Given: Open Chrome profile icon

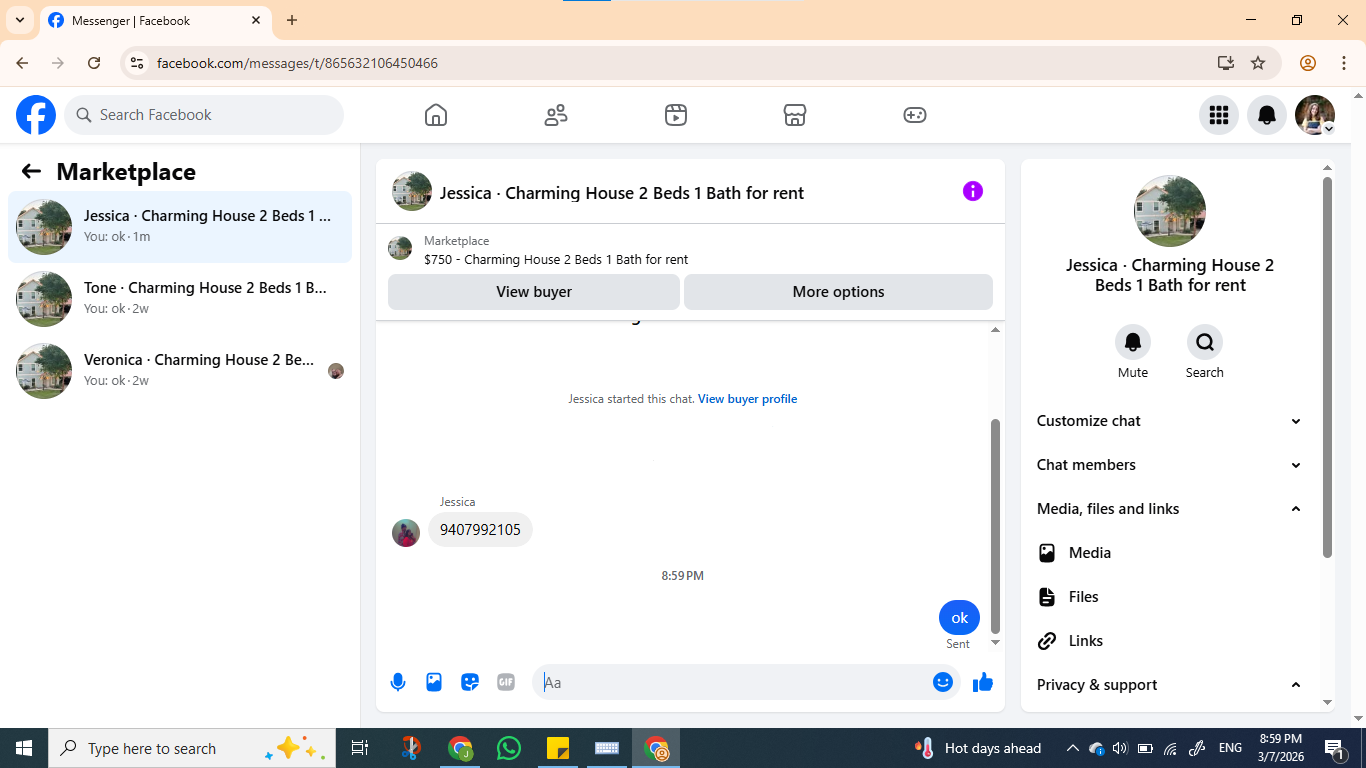Looking at the screenshot, I should [1308, 63].
